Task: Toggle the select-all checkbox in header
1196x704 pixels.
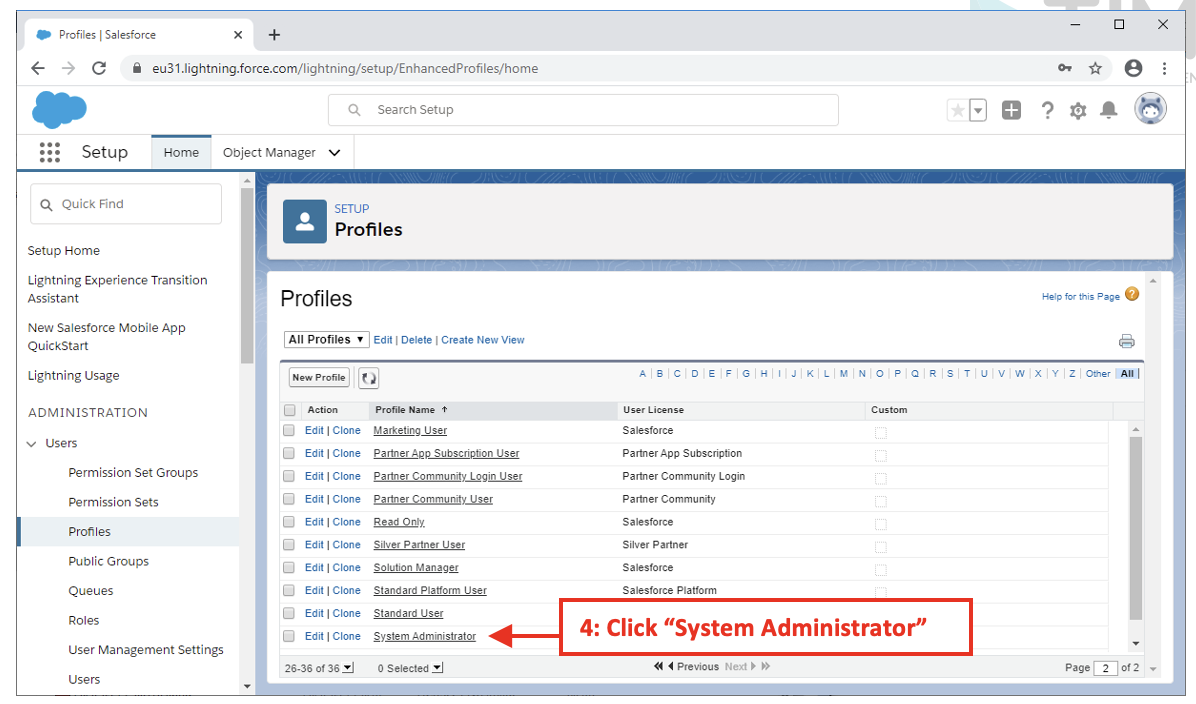Action: pyautogui.click(x=290, y=410)
